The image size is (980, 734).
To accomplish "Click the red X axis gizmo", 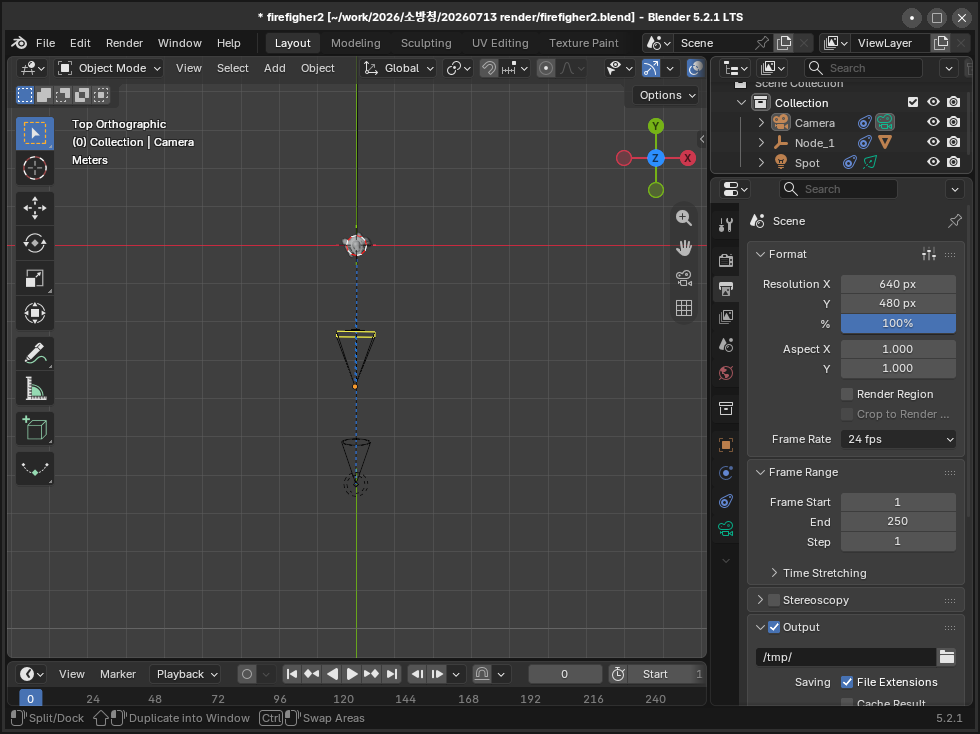I will coord(688,158).
